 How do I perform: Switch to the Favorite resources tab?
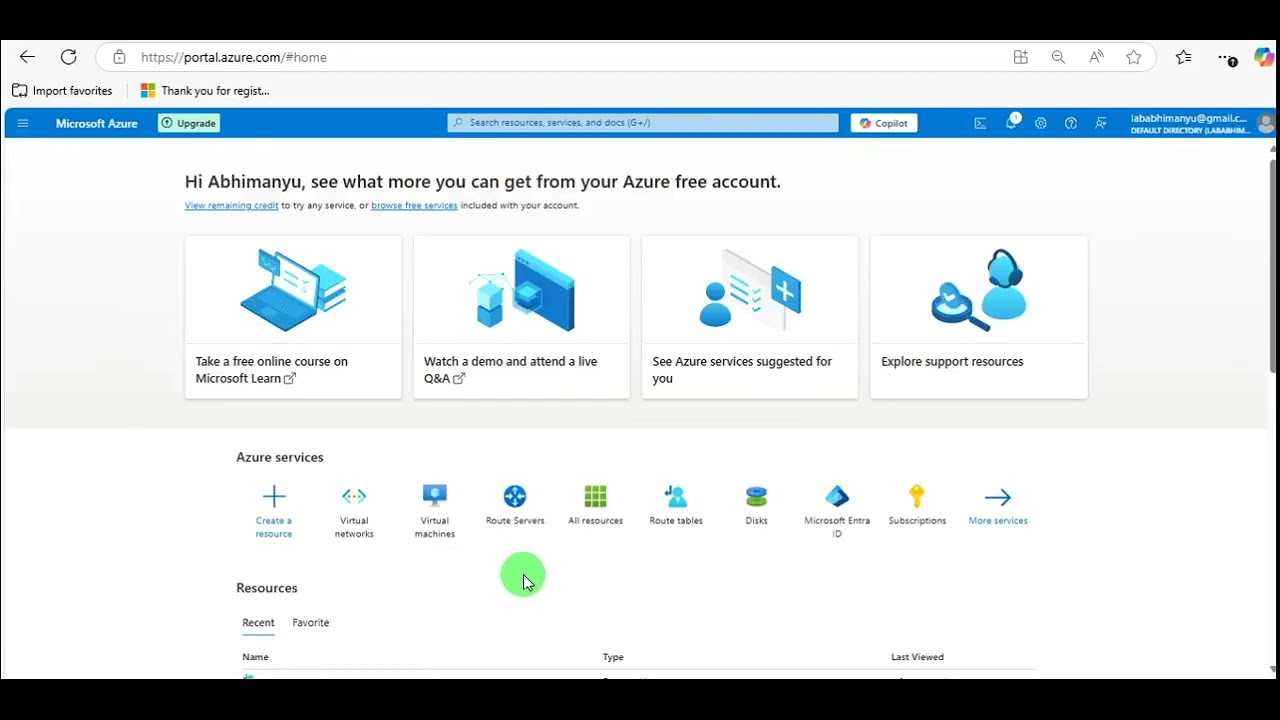tap(311, 622)
